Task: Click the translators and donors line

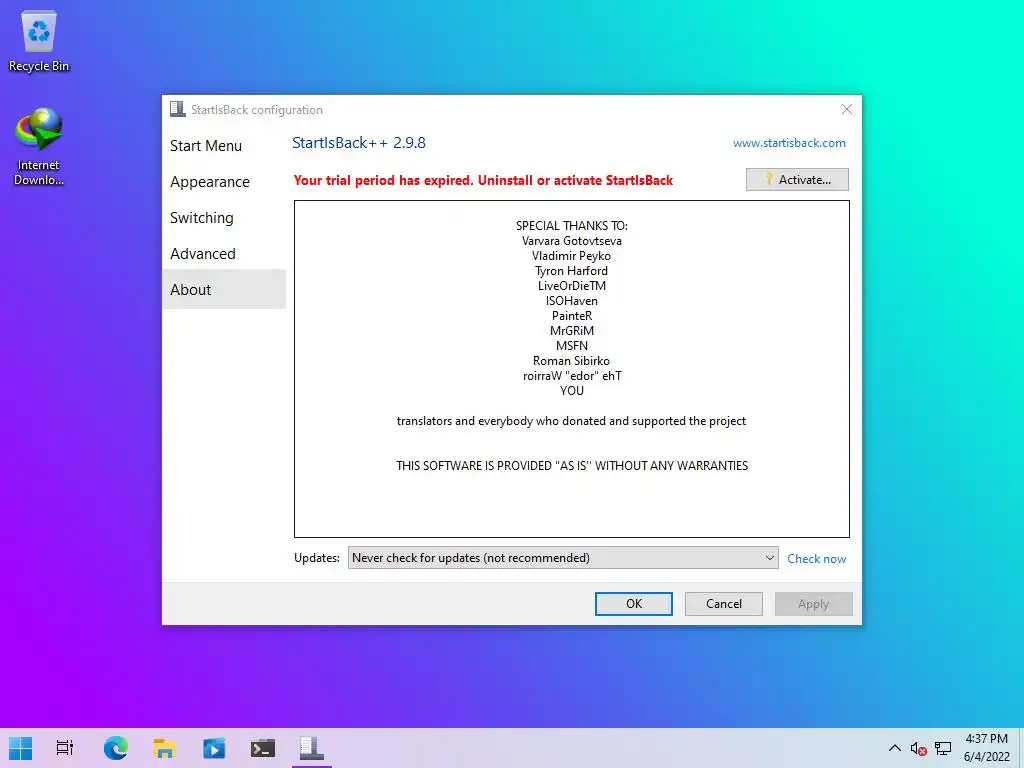Action: coord(571,421)
